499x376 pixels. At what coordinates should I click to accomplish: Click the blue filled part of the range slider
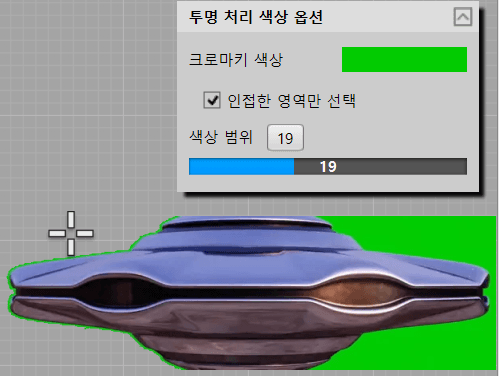[242, 166]
